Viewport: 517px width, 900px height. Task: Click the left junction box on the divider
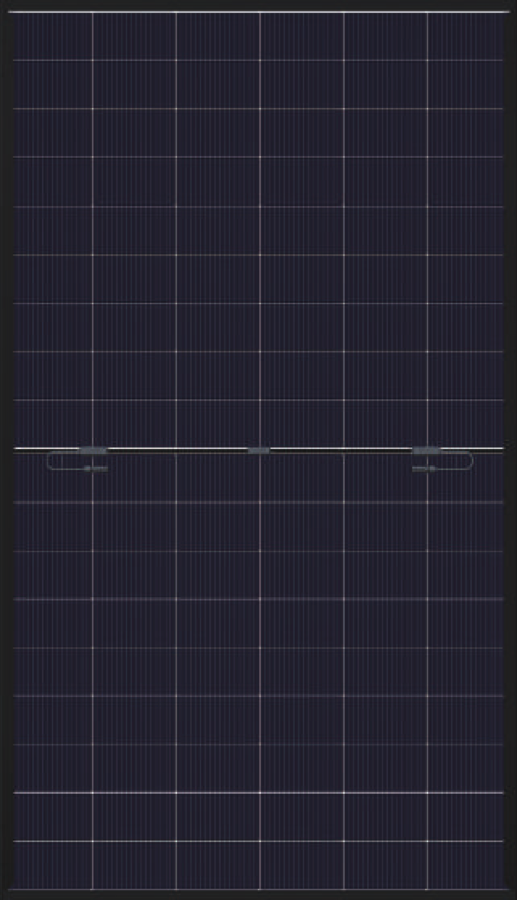coord(93,451)
